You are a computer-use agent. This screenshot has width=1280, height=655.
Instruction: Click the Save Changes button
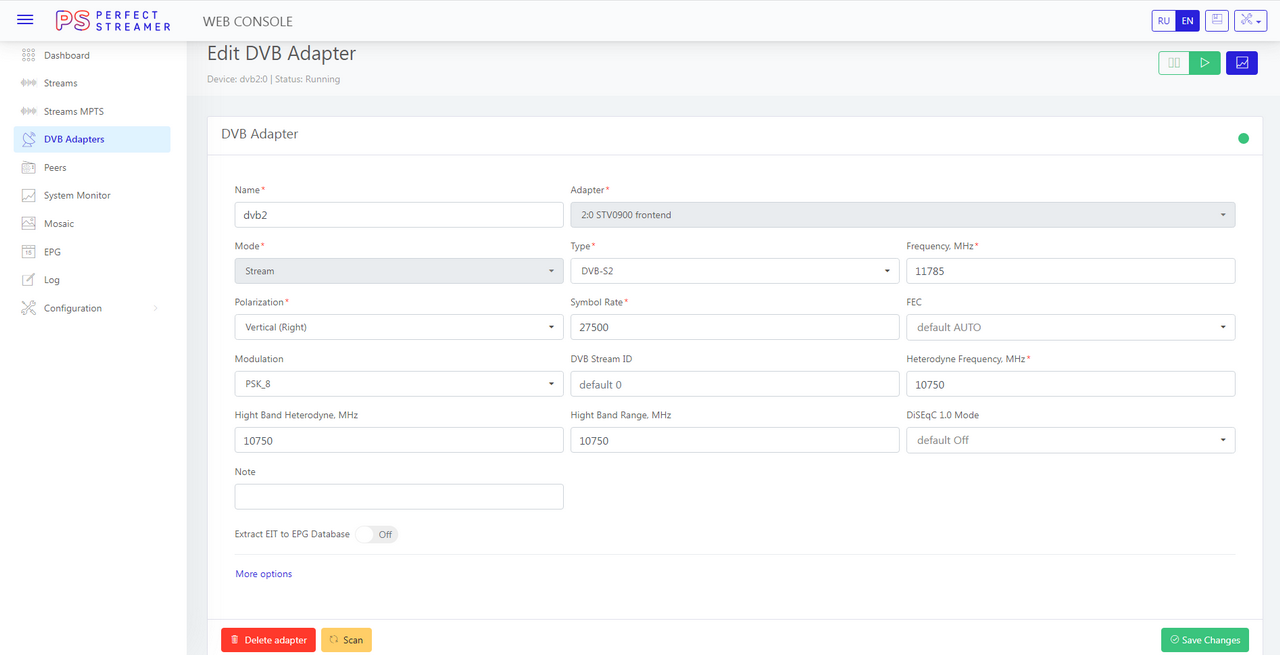click(1204, 640)
